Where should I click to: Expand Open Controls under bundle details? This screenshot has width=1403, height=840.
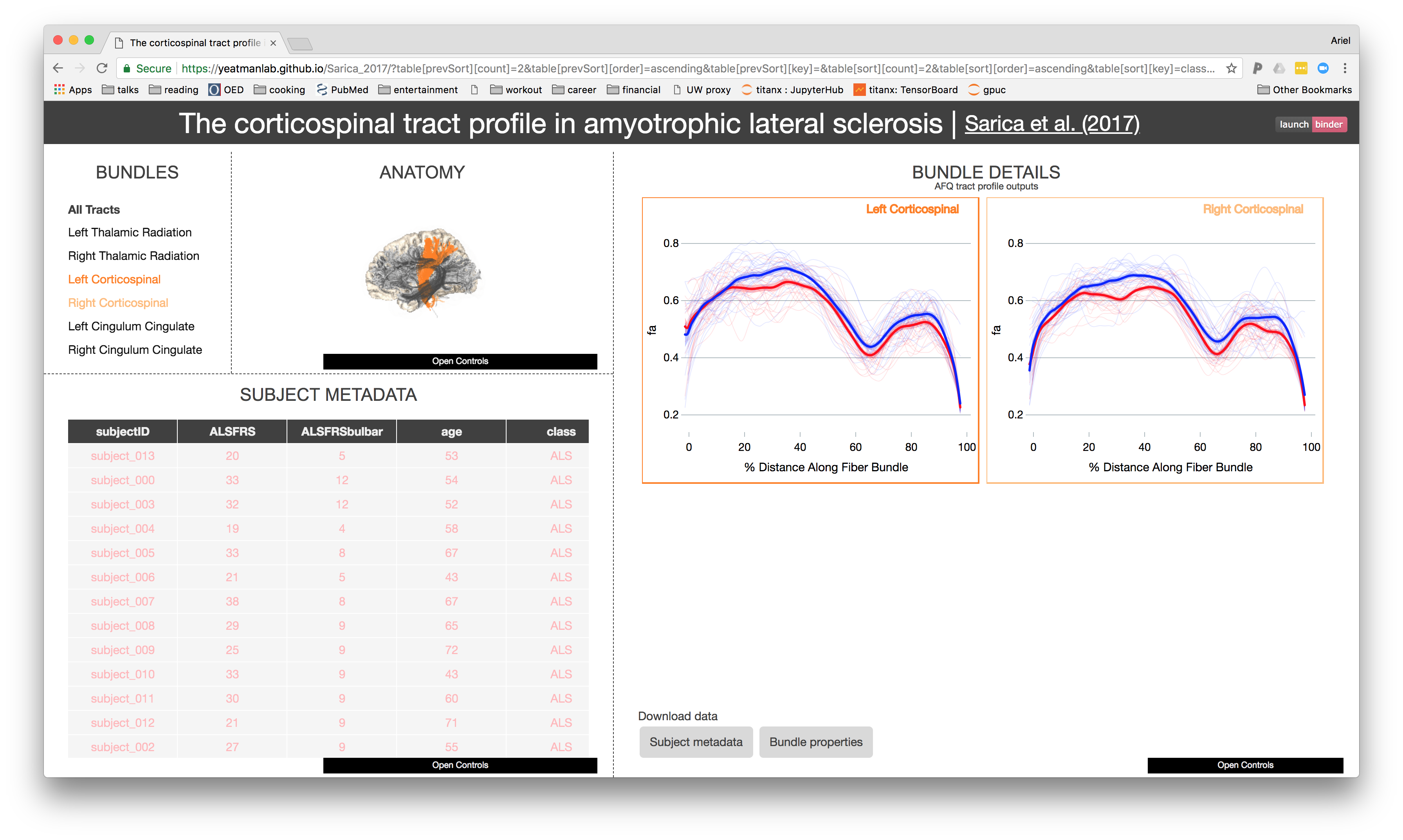[1244, 765]
